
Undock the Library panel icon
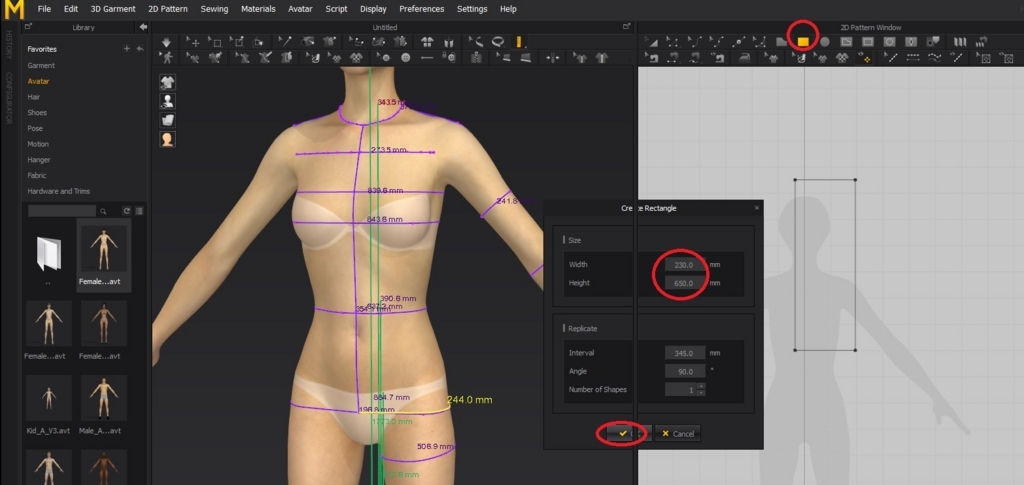click(x=28, y=27)
